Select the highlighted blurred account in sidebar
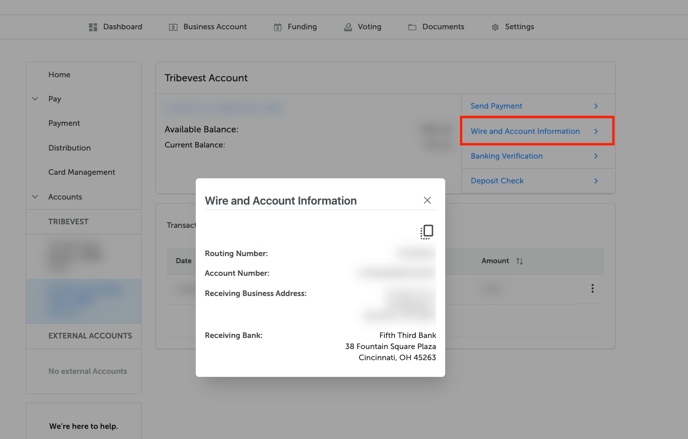The image size is (688, 439). 84,301
